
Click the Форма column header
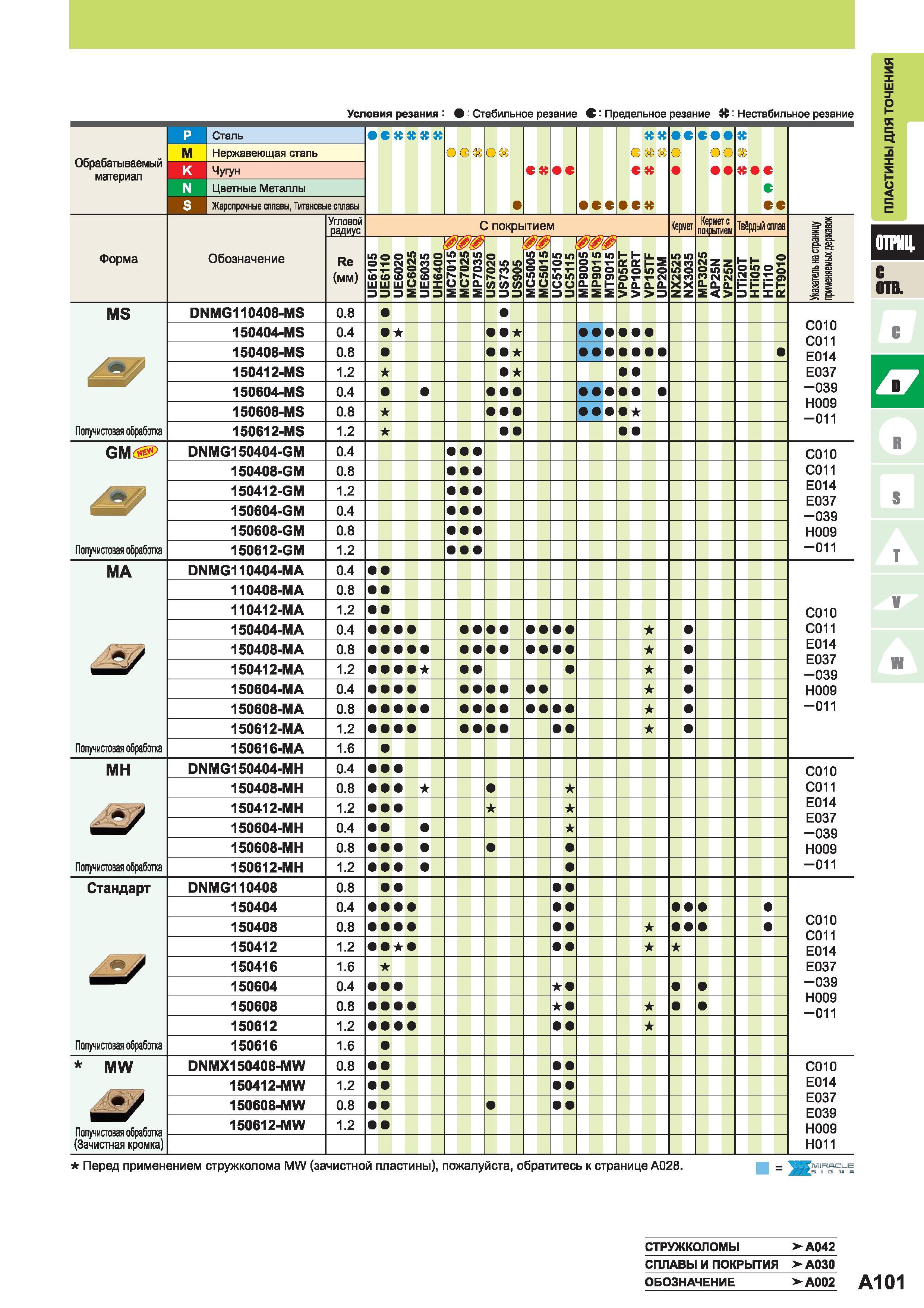click(119, 259)
